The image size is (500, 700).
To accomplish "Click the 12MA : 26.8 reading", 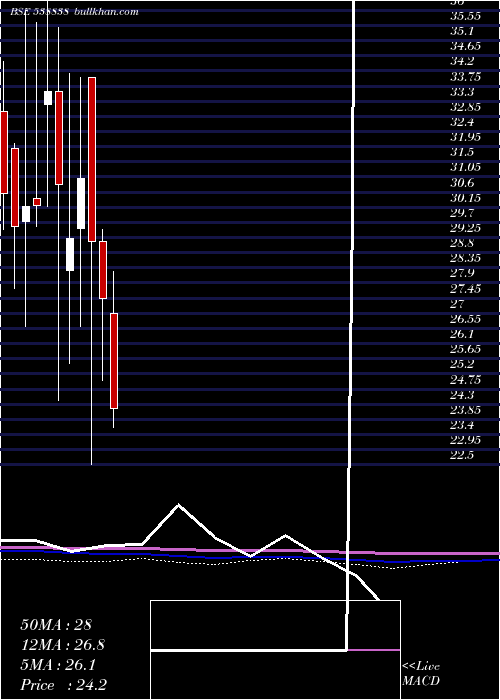I will coord(63,645).
